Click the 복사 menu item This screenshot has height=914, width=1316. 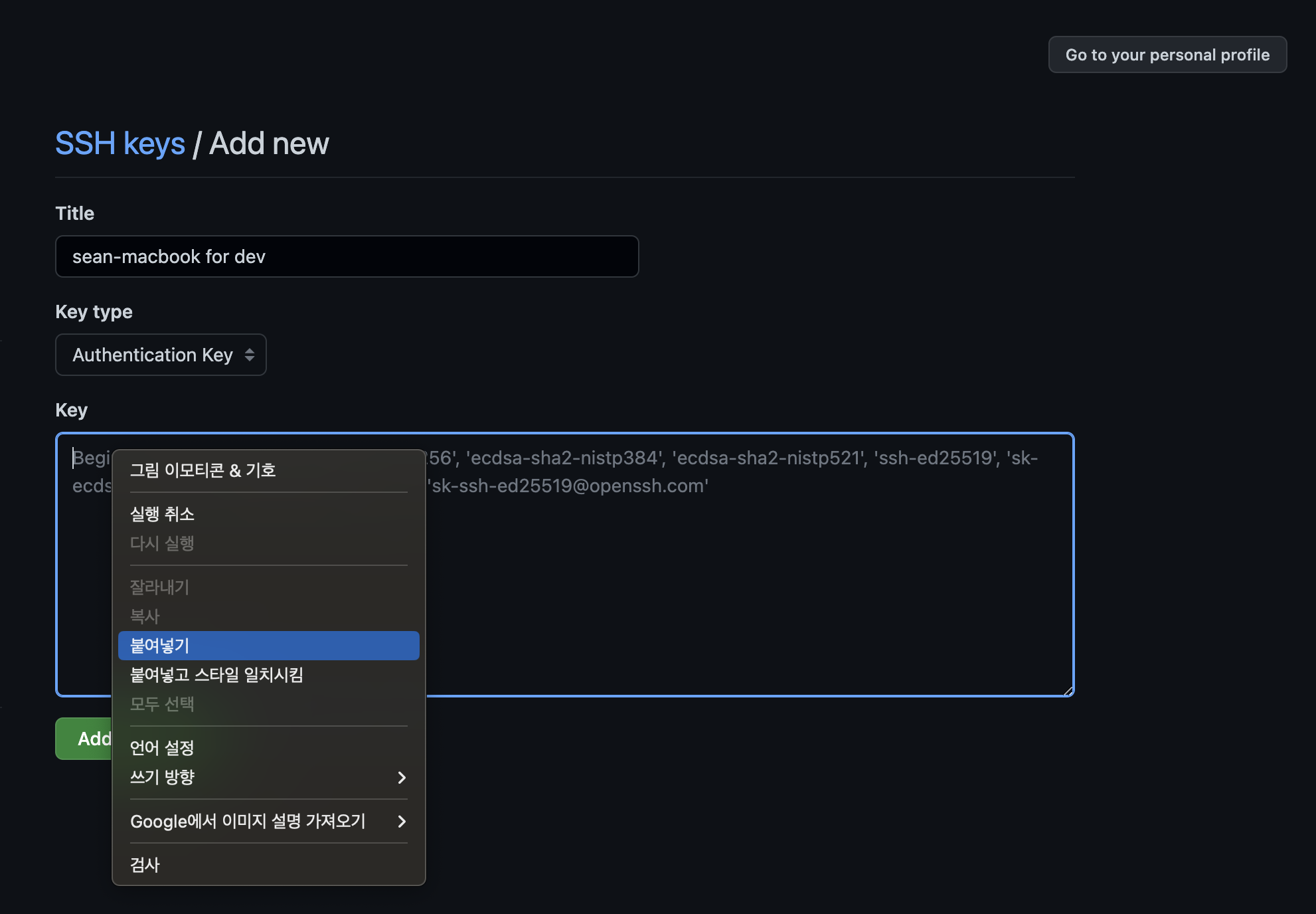[x=145, y=616]
